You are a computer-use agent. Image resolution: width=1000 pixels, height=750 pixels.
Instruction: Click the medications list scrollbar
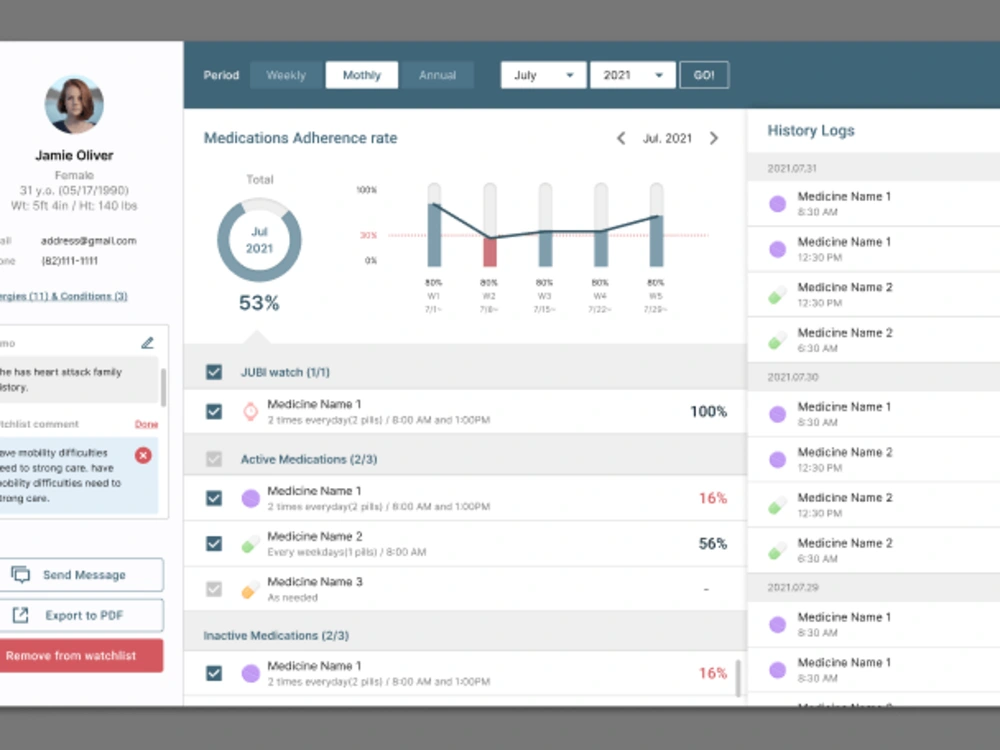tap(739, 678)
